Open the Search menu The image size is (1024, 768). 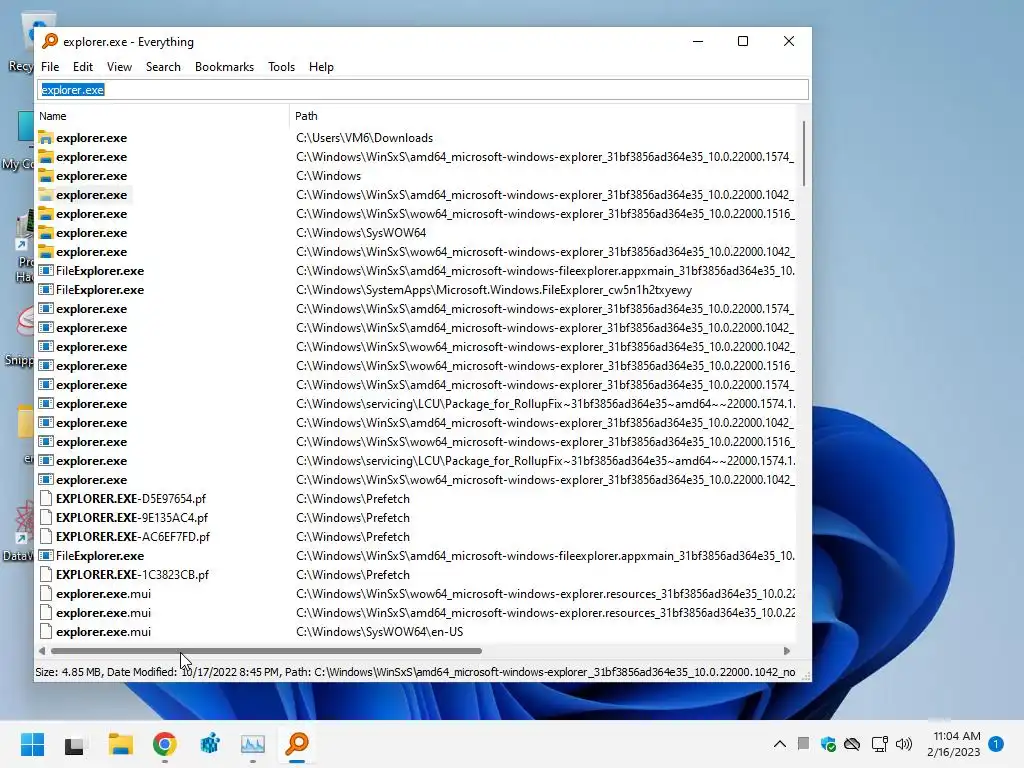tap(163, 67)
